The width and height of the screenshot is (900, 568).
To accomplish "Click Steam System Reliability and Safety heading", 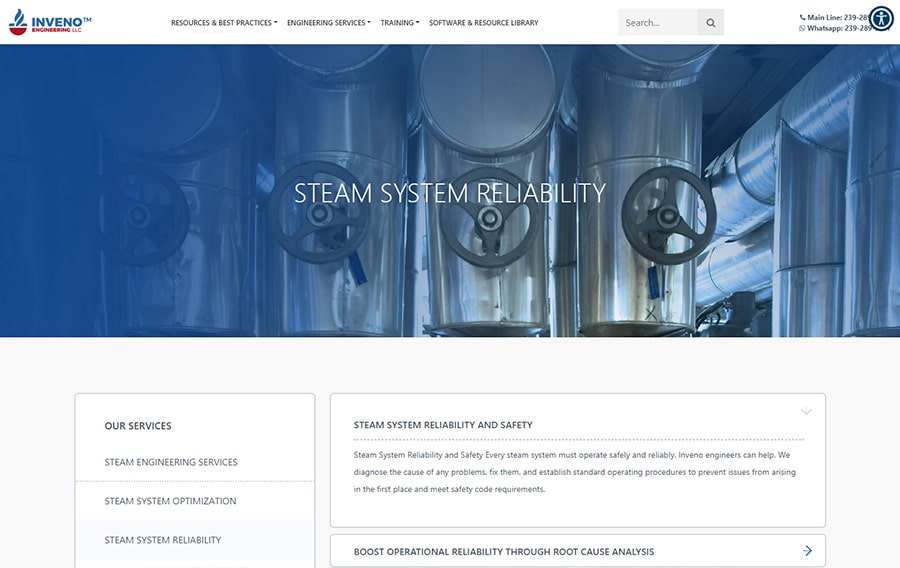I will click(x=443, y=425).
